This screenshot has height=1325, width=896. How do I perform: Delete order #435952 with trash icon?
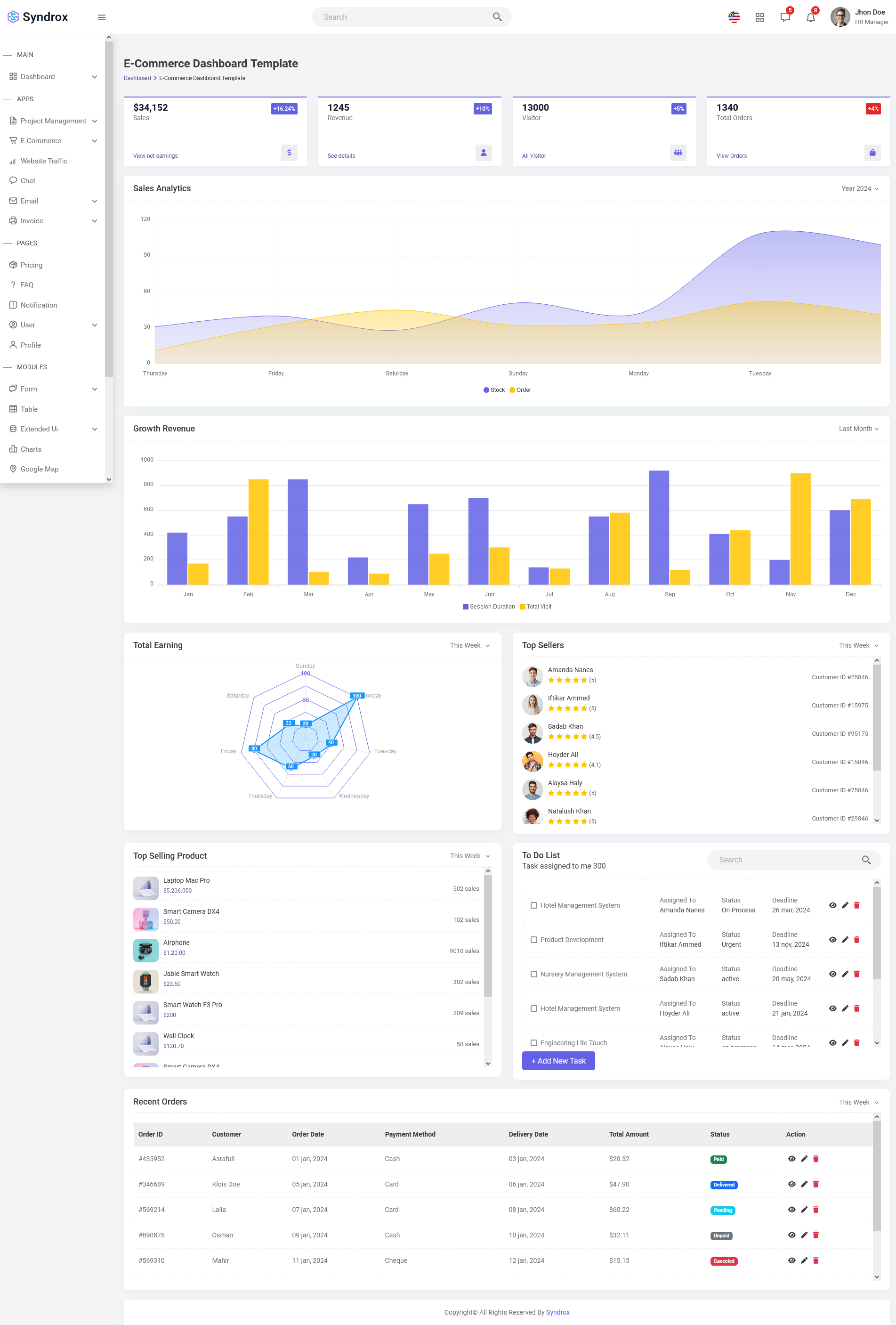(815, 1159)
